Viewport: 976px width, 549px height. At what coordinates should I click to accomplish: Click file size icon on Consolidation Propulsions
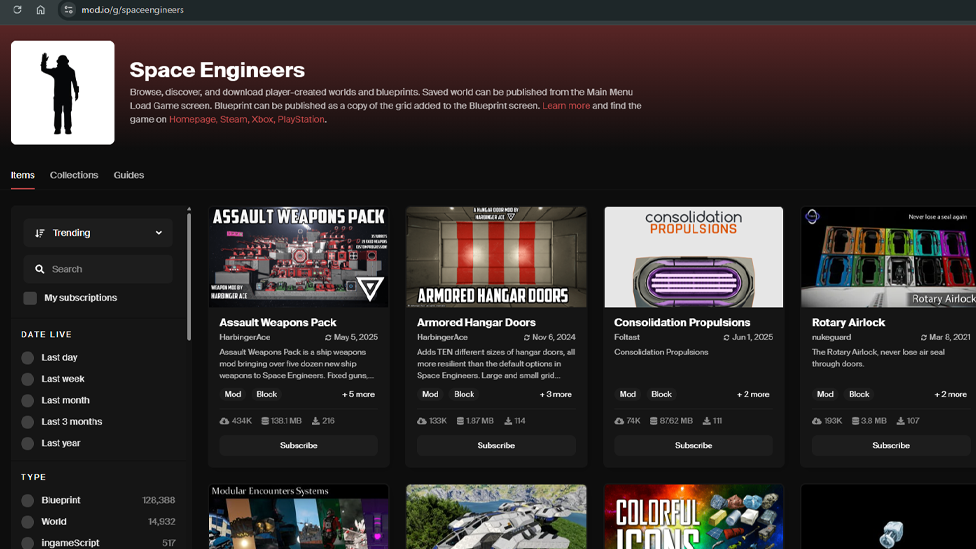point(654,421)
